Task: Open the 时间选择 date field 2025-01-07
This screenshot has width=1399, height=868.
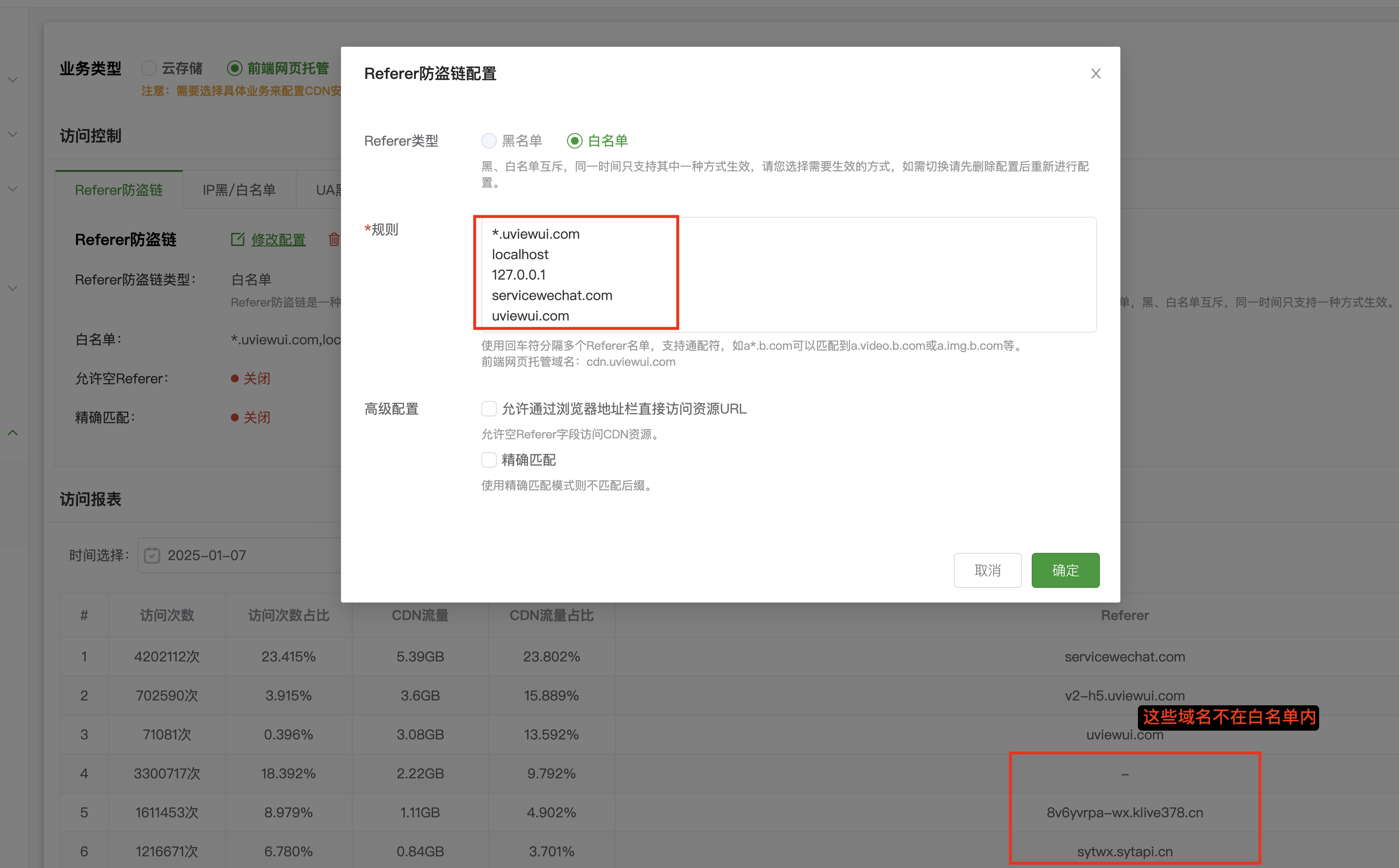Action: coord(239,555)
